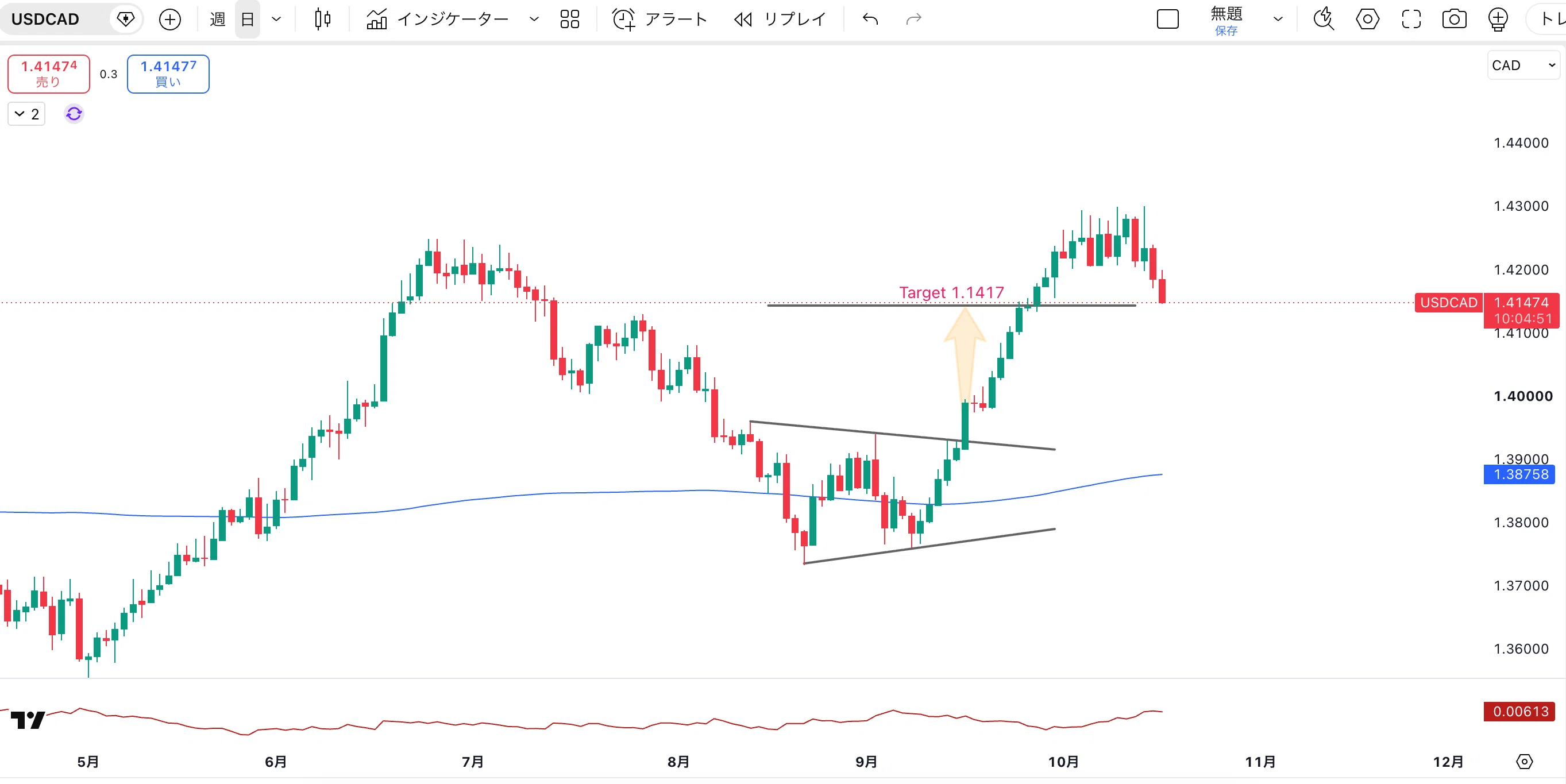Screen dimensions: 1566x784
Task: Click the purple sync refresh icon
Action: 74,114
